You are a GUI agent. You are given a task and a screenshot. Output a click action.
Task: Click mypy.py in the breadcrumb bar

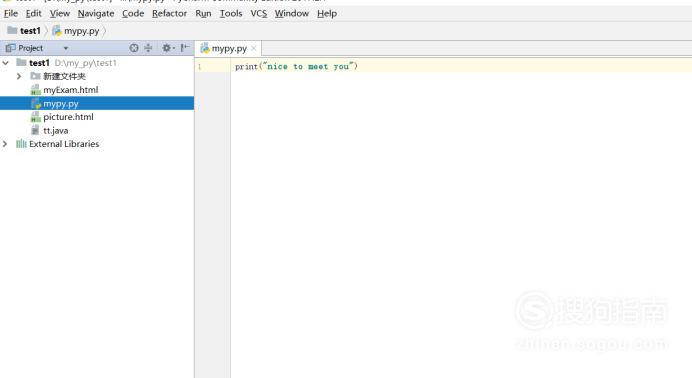pyautogui.click(x=75, y=31)
